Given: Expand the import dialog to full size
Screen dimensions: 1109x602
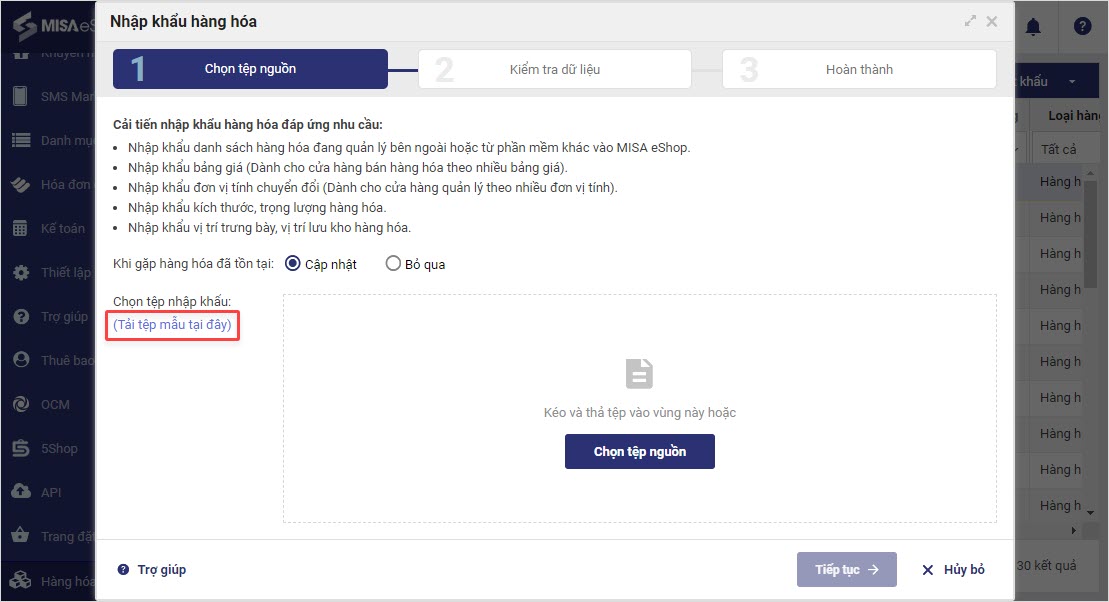Looking at the screenshot, I should pos(970,21).
